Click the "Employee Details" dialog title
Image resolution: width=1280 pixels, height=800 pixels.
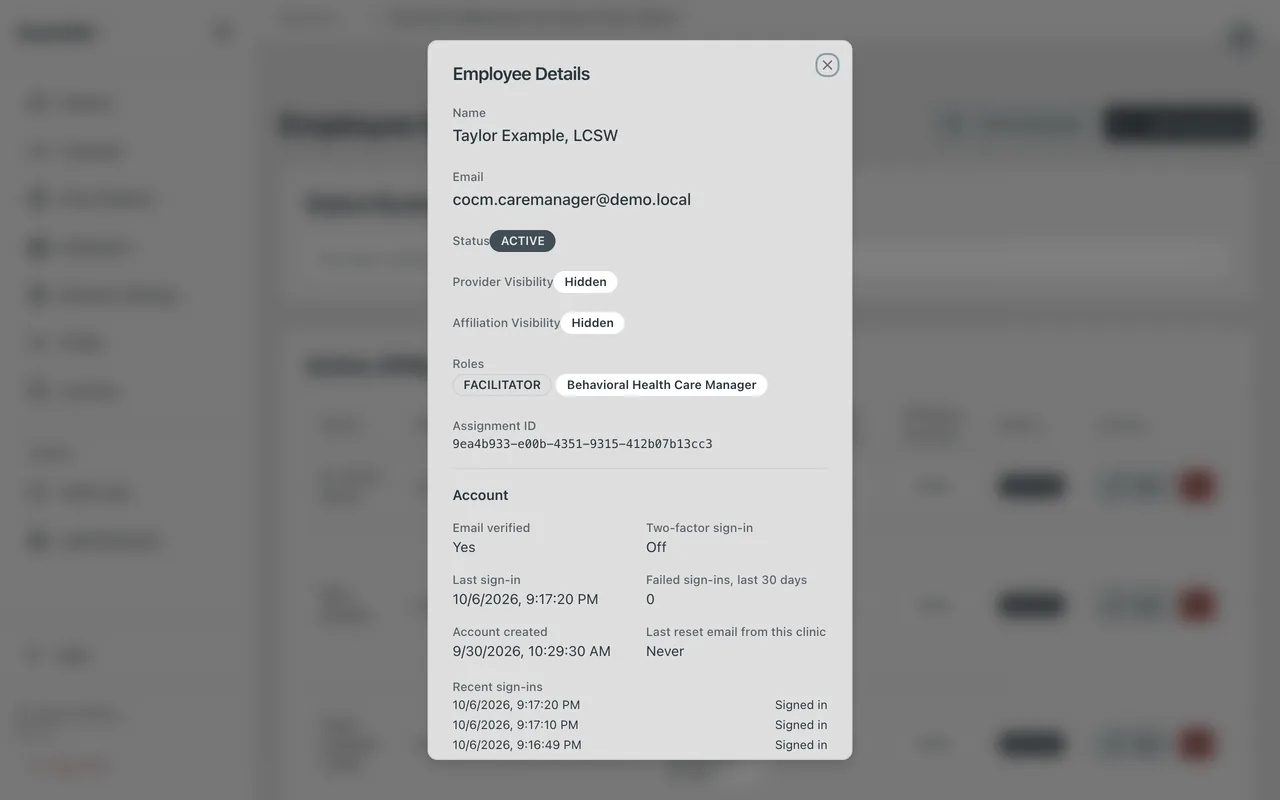click(x=521, y=74)
